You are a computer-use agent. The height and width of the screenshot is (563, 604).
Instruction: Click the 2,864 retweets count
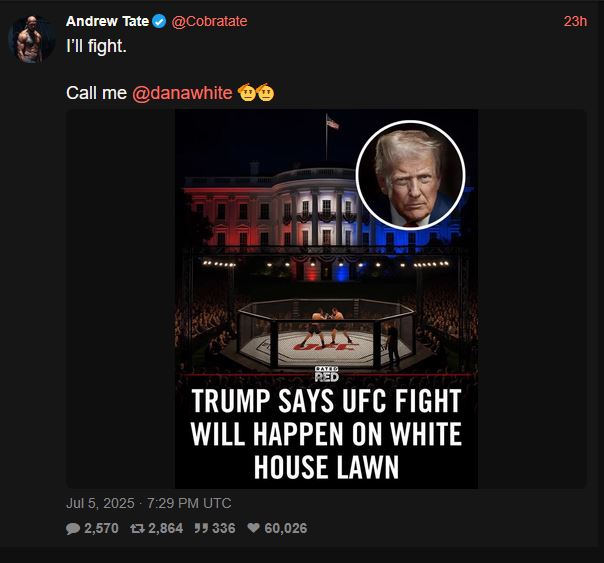(166, 528)
